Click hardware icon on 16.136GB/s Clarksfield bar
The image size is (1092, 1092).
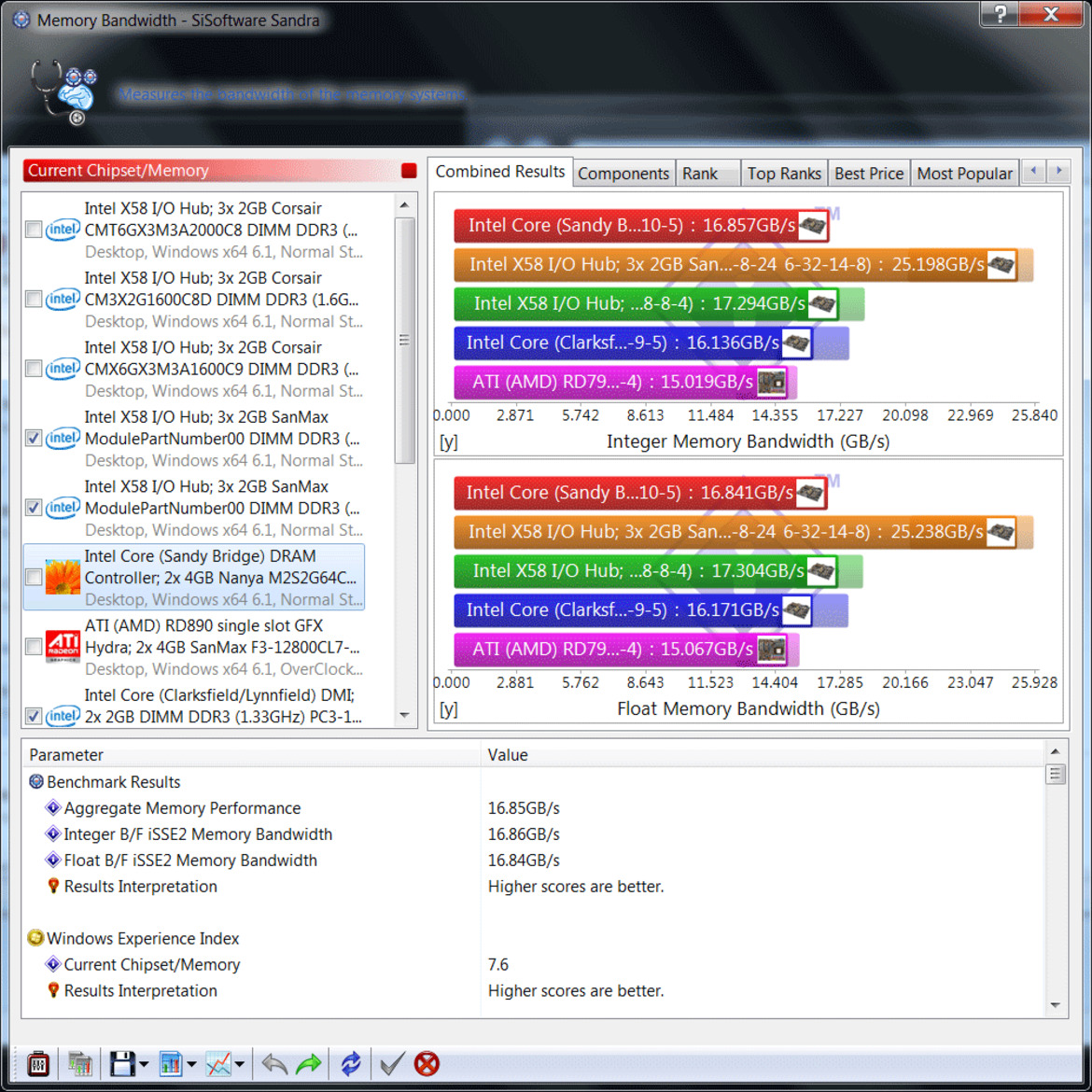tap(796, 343)
